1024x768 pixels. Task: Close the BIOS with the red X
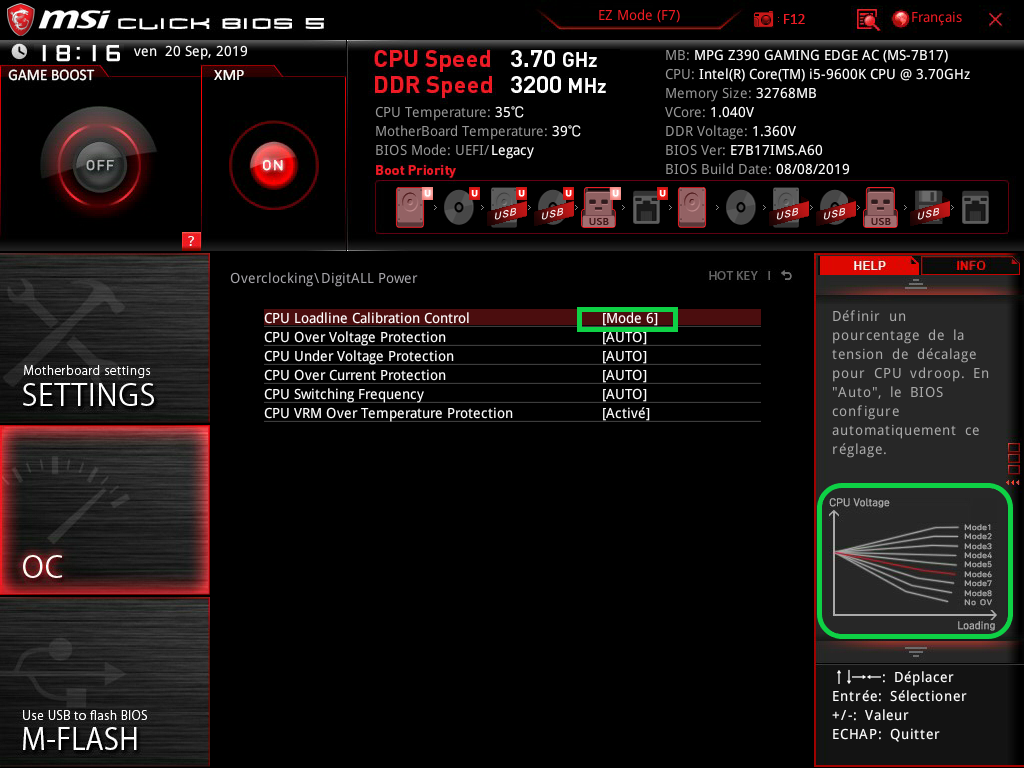(995, 20)
